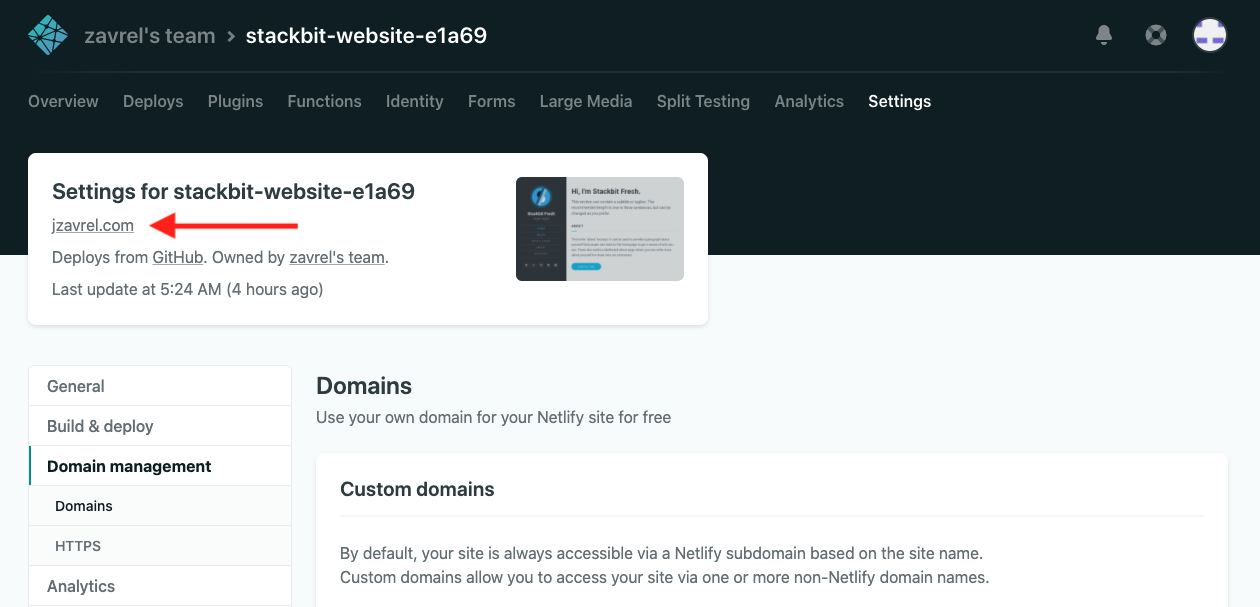1260x607 pixels.
Task: Open the Analytics tab in top navigation
Action: [x=809, y=101]
